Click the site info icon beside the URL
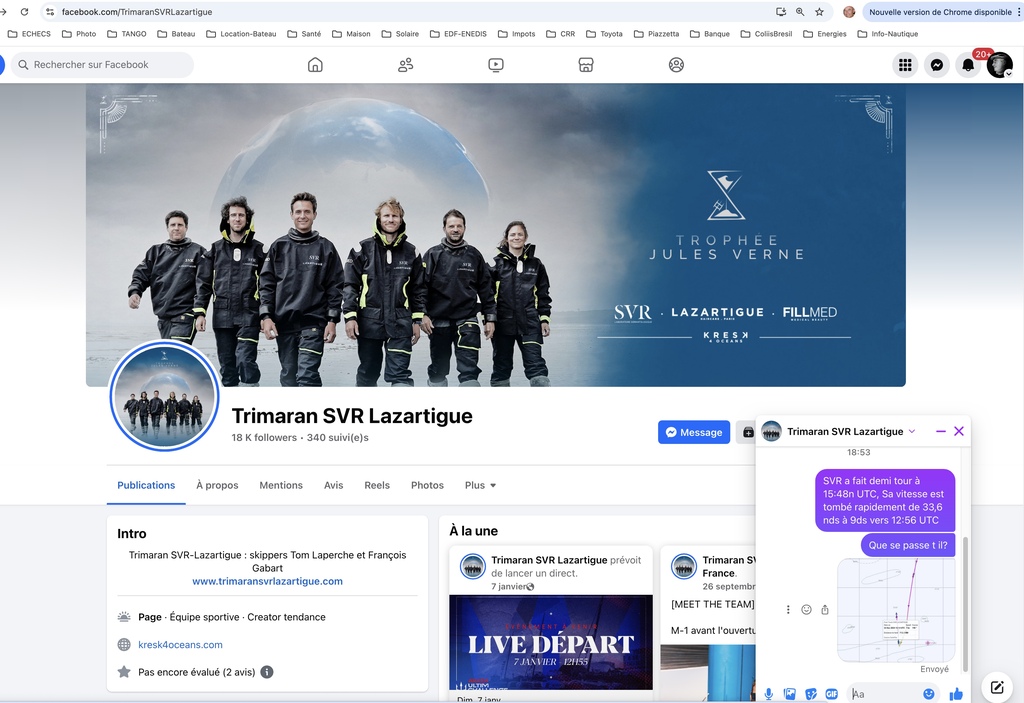Viewport: 1024px width, 703px height. coord(50,12)
